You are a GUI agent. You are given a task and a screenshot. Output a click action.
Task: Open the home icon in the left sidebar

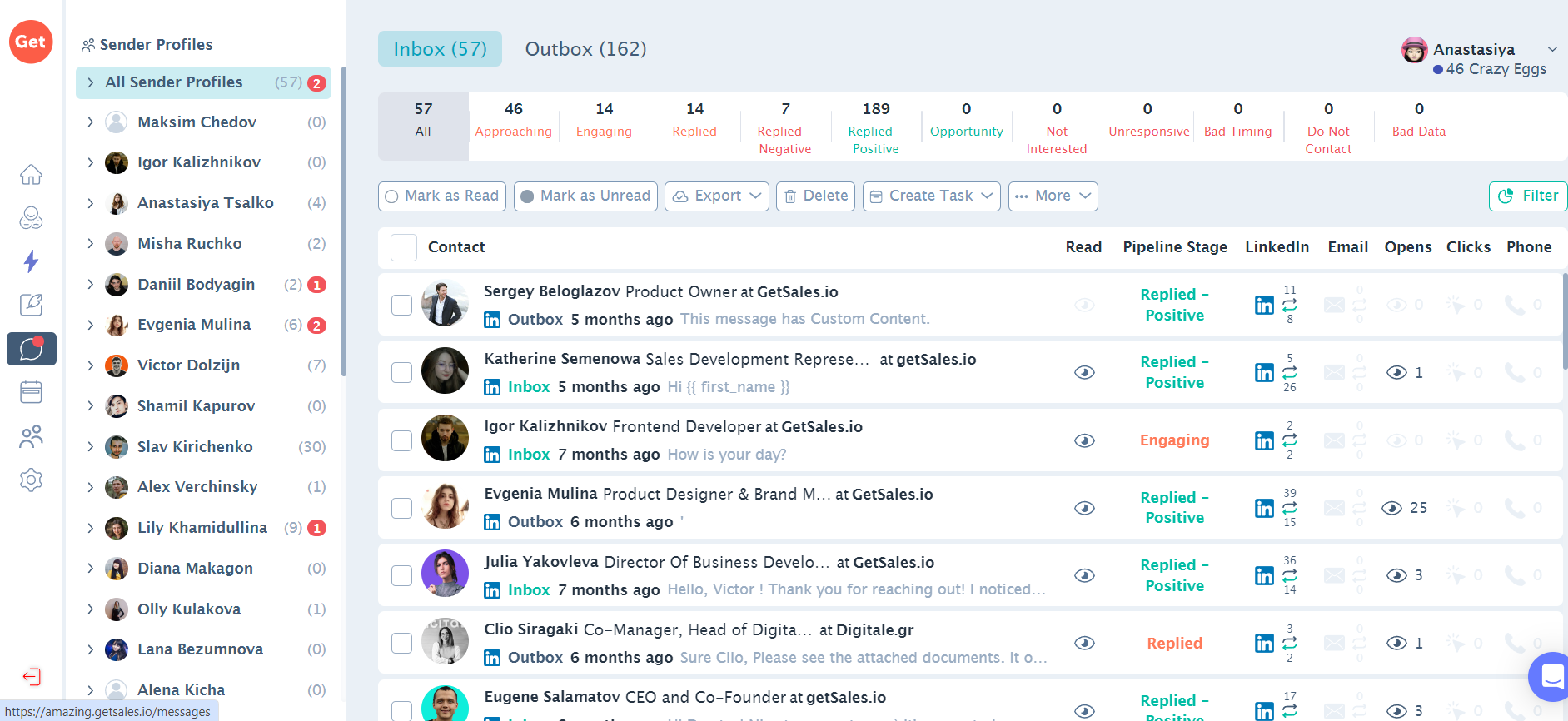[x=31, y=175]
